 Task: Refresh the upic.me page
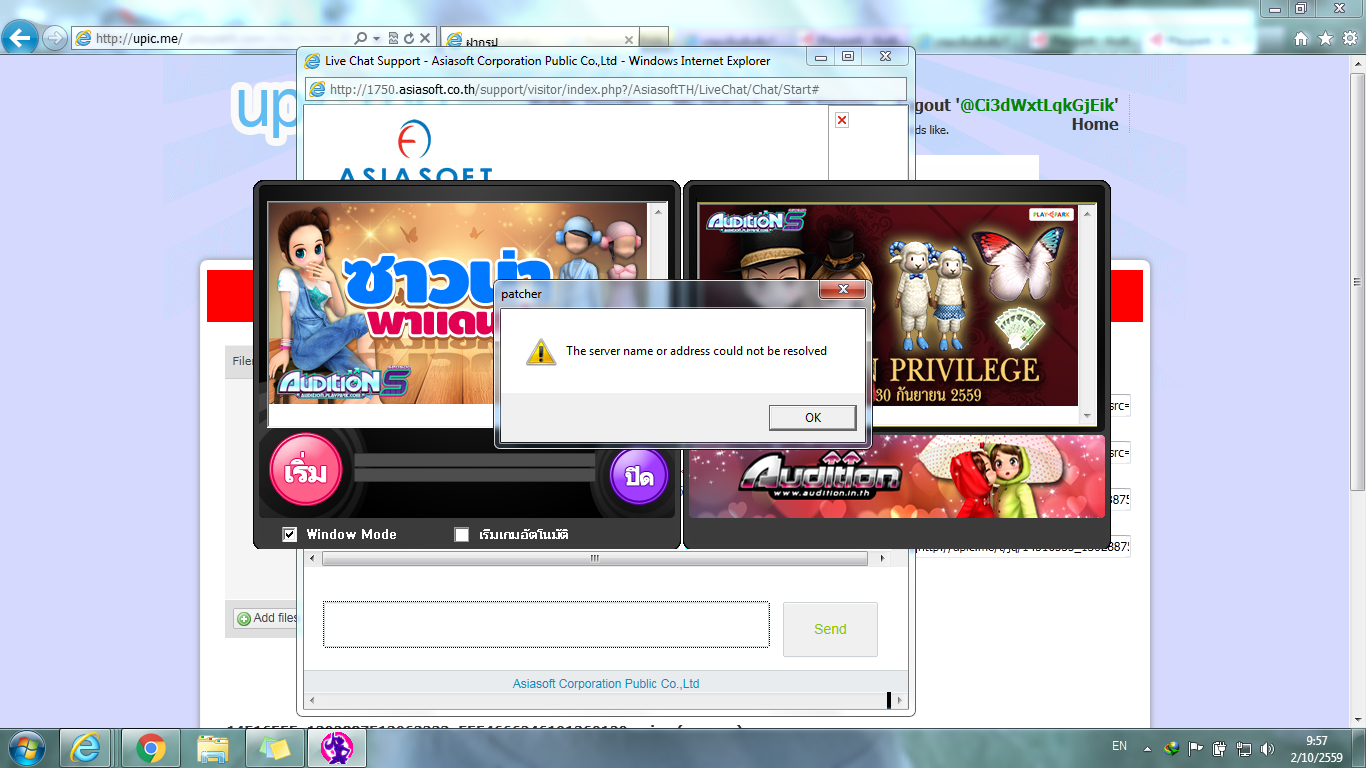click(409, 38)
